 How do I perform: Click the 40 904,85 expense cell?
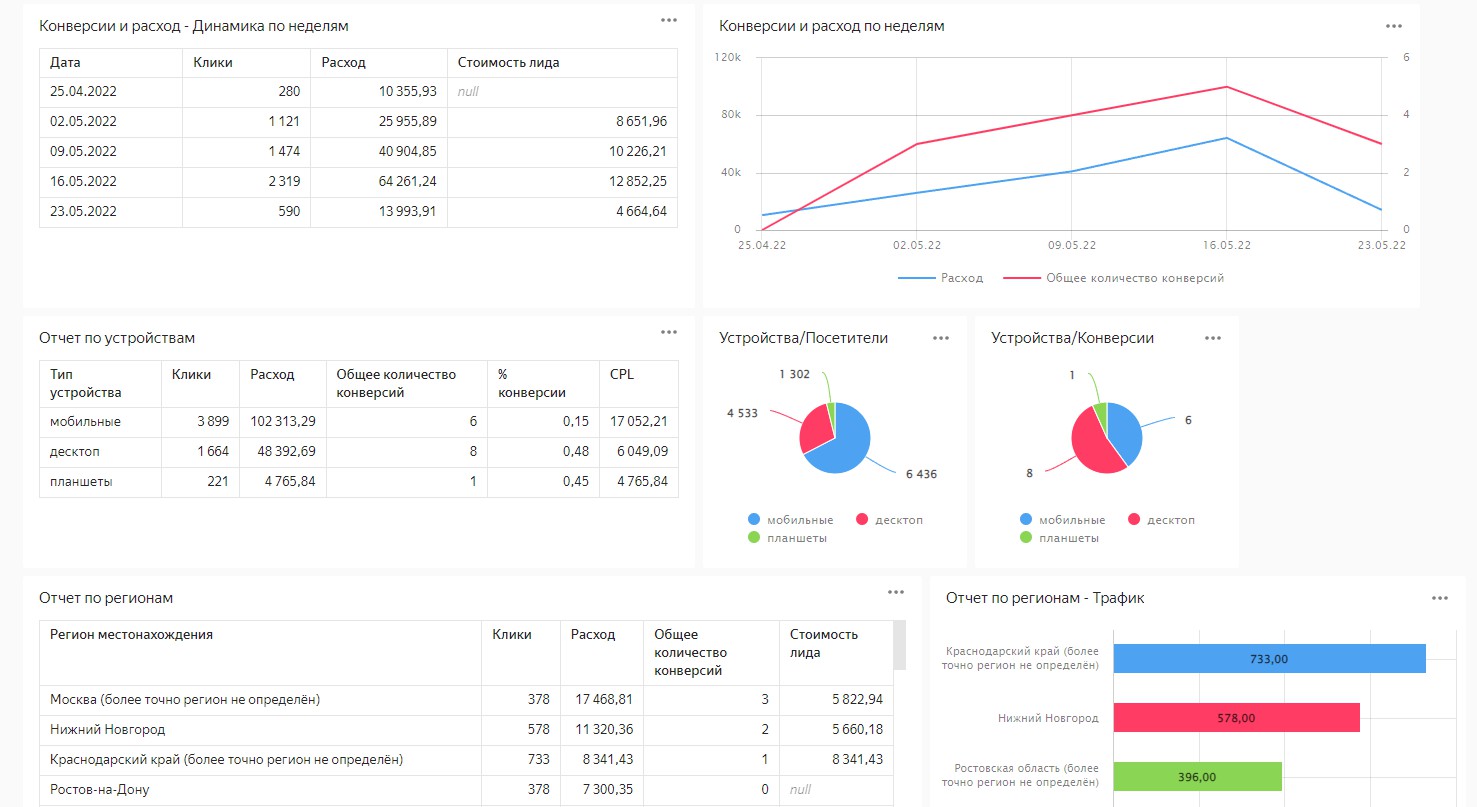[379, 152]
